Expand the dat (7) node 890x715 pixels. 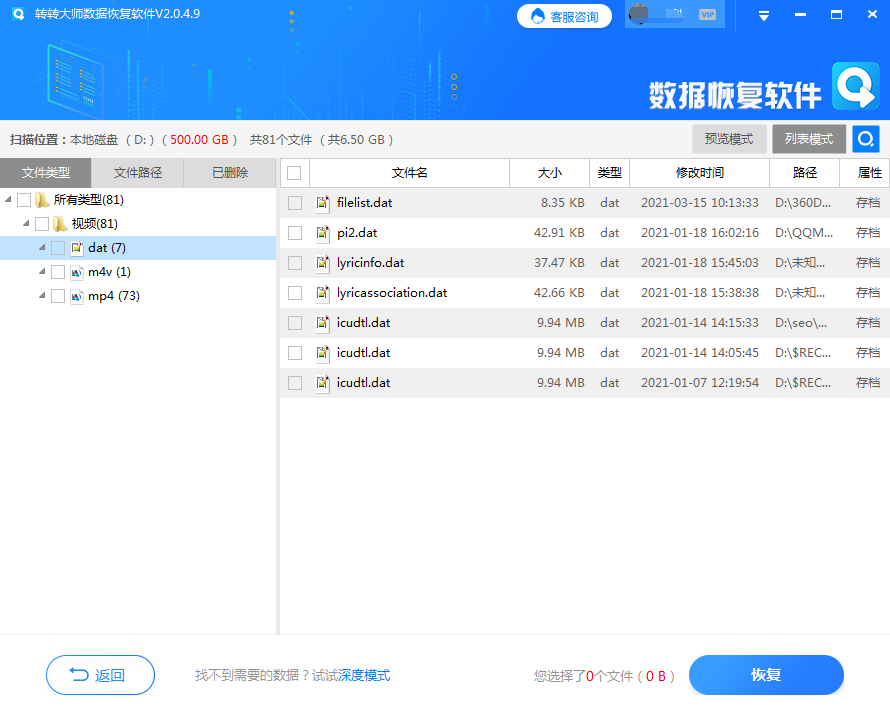(x=42, y=246)
